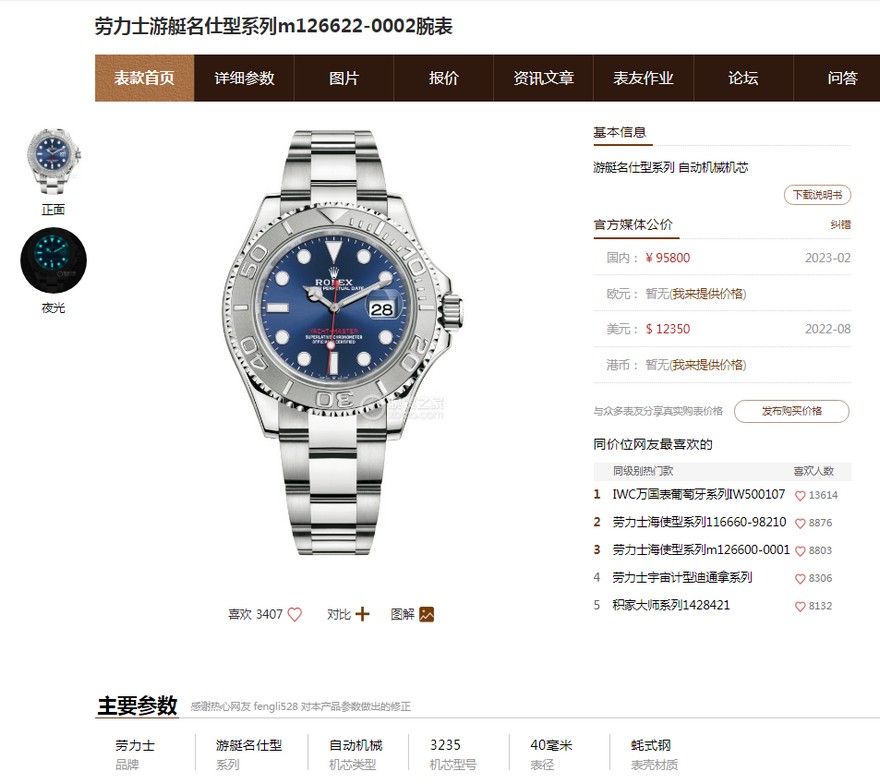The width and height of the screenshot is (880, 784).
Task: Click the heart icon beside 喜欢 3407
Action: 295,615
